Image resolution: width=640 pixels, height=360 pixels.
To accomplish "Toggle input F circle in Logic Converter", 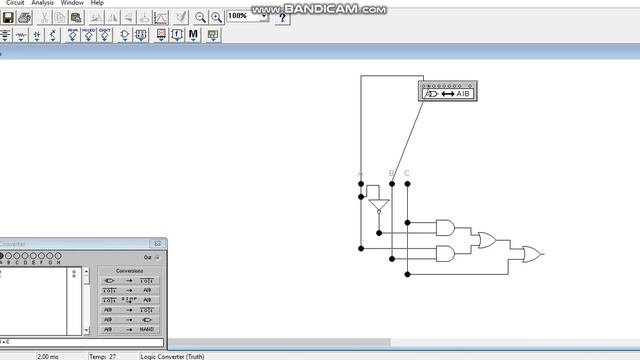I will click(x=41, y=256).
